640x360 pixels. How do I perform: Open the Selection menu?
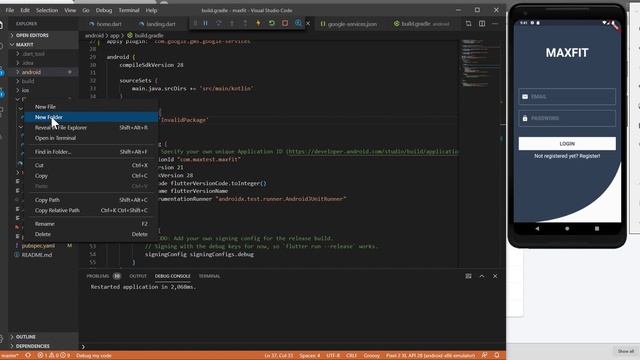[47, 10]
